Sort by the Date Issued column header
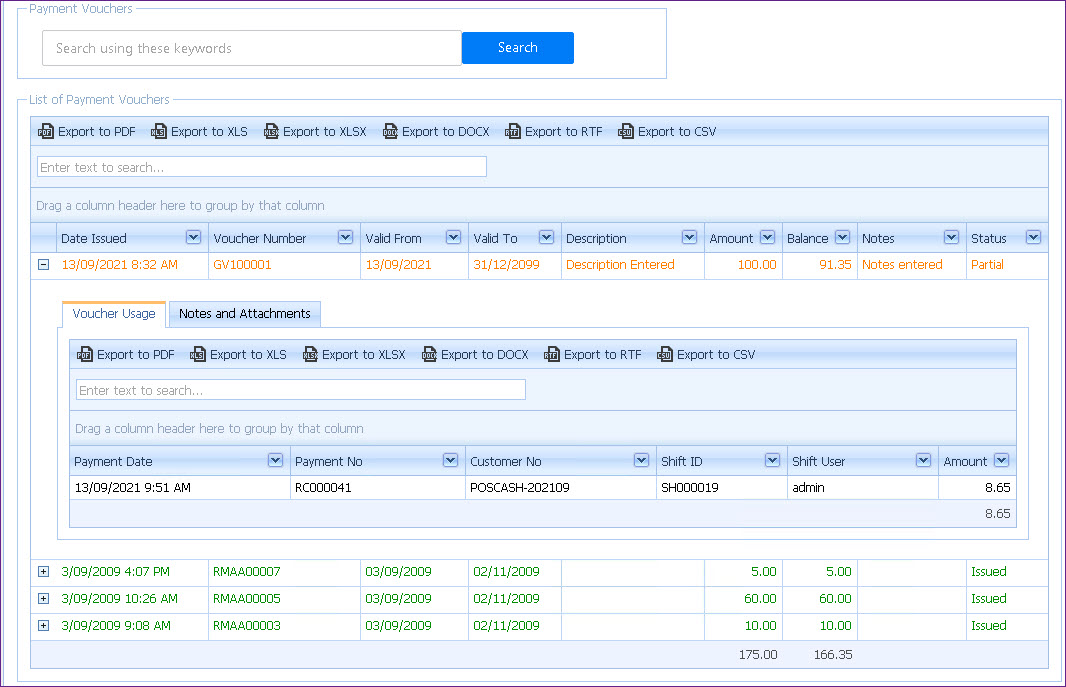 pyautogui.click(x=94, y=238)
